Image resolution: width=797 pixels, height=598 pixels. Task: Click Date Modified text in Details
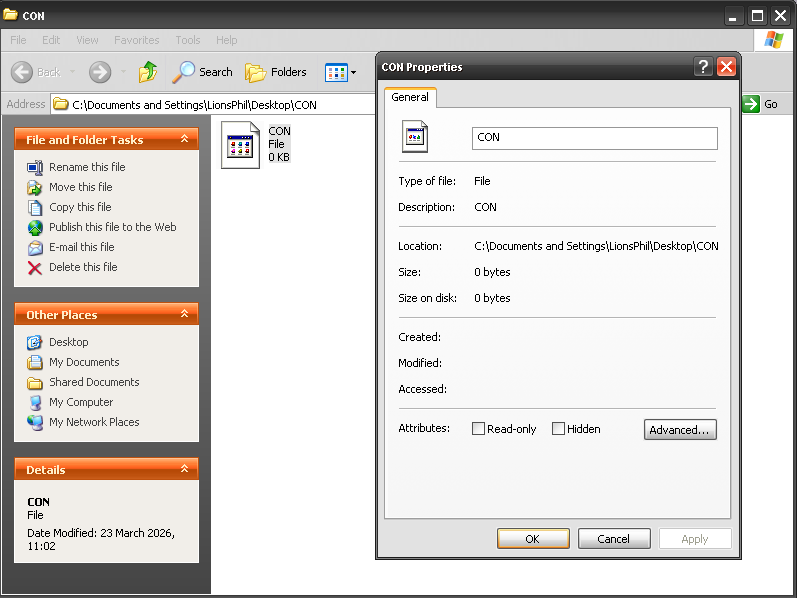pos(101,540)
